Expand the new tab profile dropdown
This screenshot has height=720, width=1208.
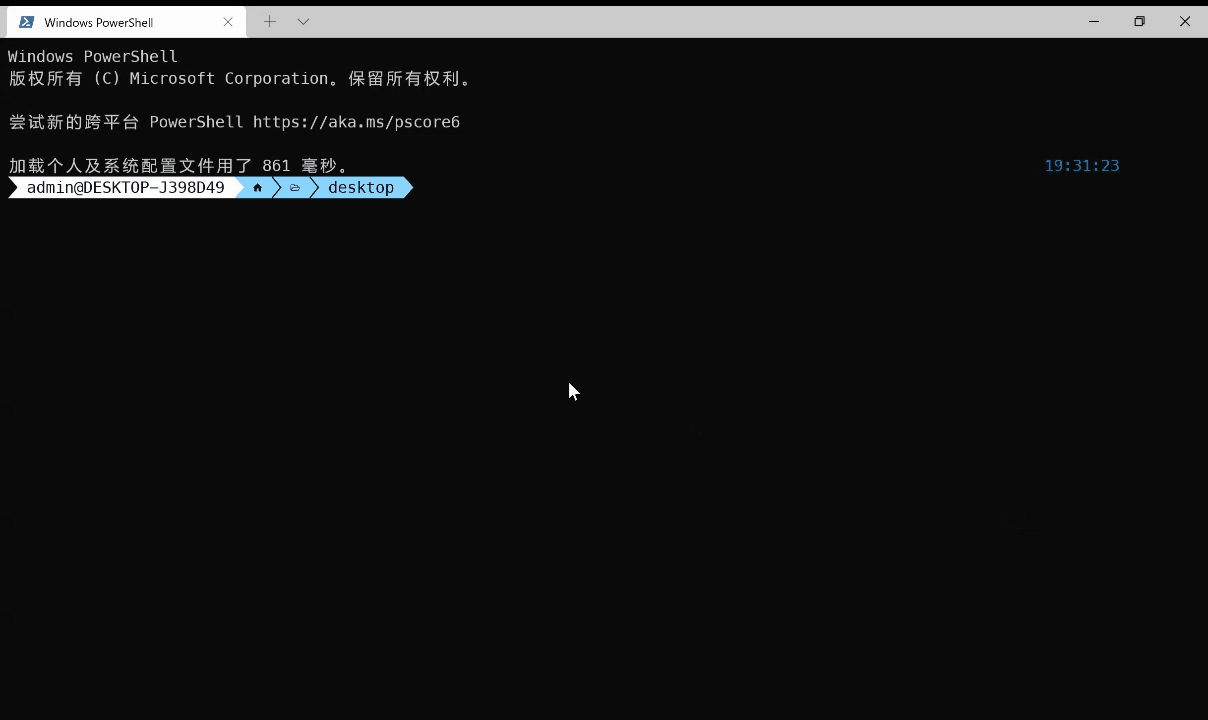click(x=303, y=22)
